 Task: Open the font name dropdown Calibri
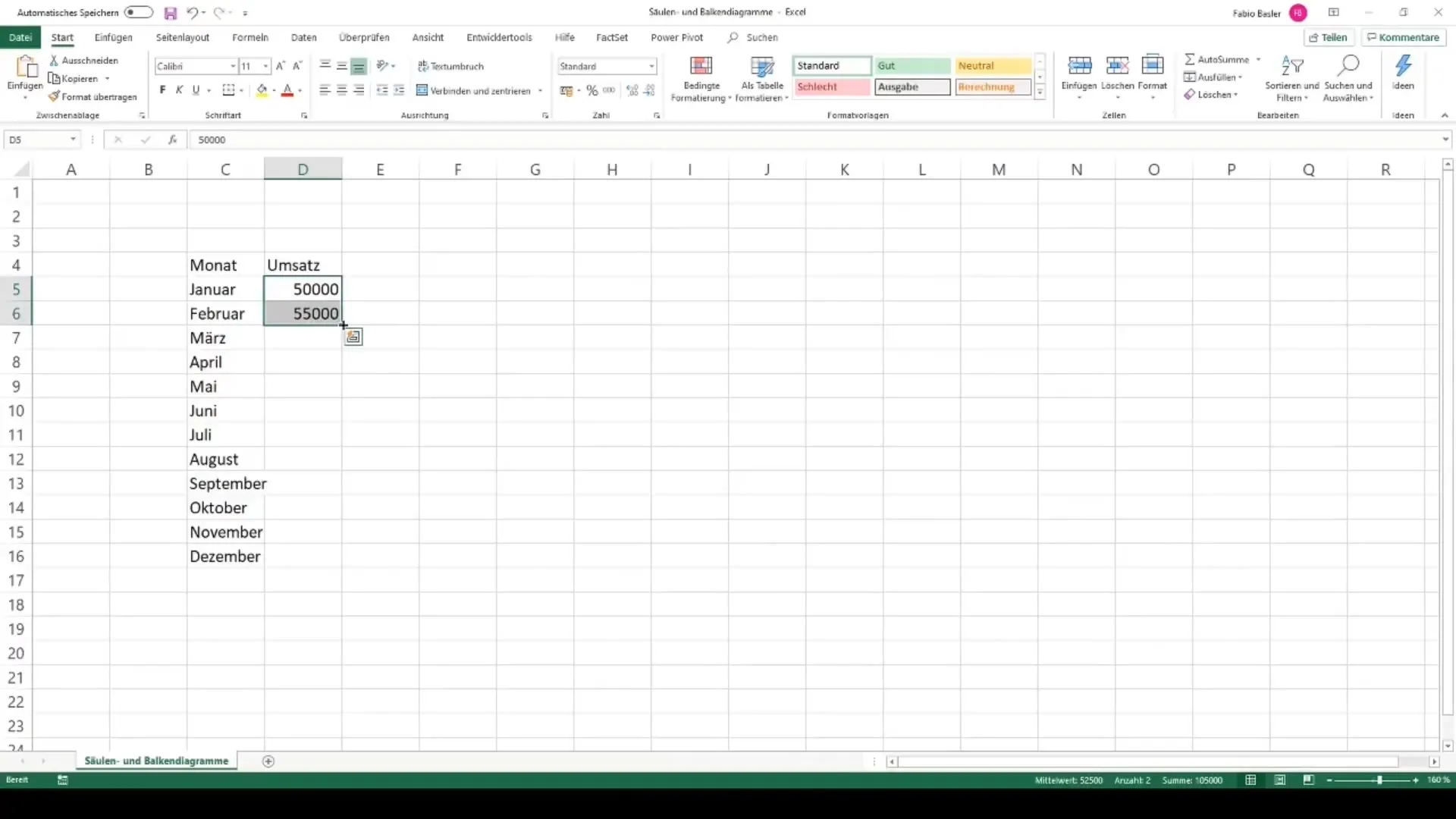click(x=233, y=67)
